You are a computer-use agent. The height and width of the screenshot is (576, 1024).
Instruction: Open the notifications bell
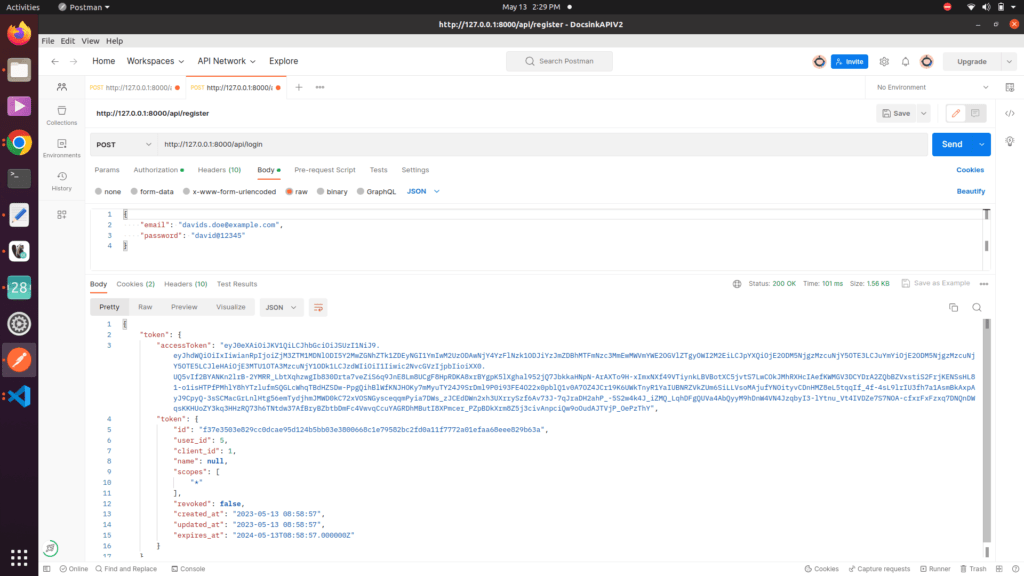point(905,61)
